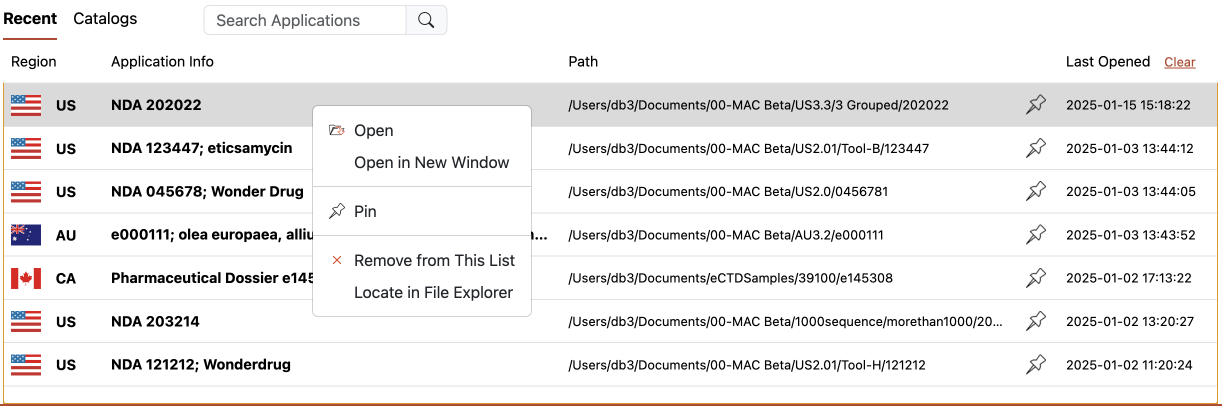Choose Open from the context menu
This screenshot has width=1222, height=406.
point(373,130)
